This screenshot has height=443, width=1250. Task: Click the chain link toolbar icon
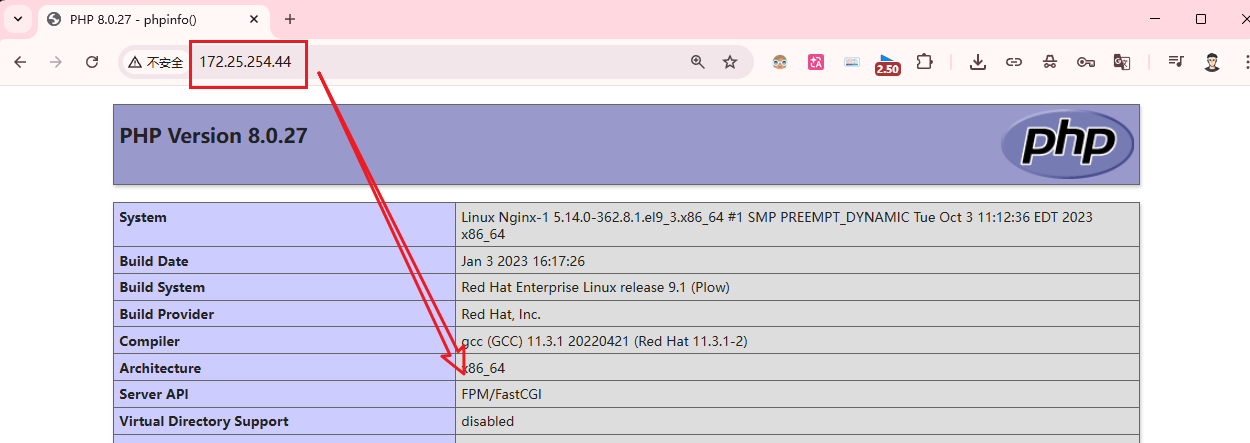(1014, 62)
